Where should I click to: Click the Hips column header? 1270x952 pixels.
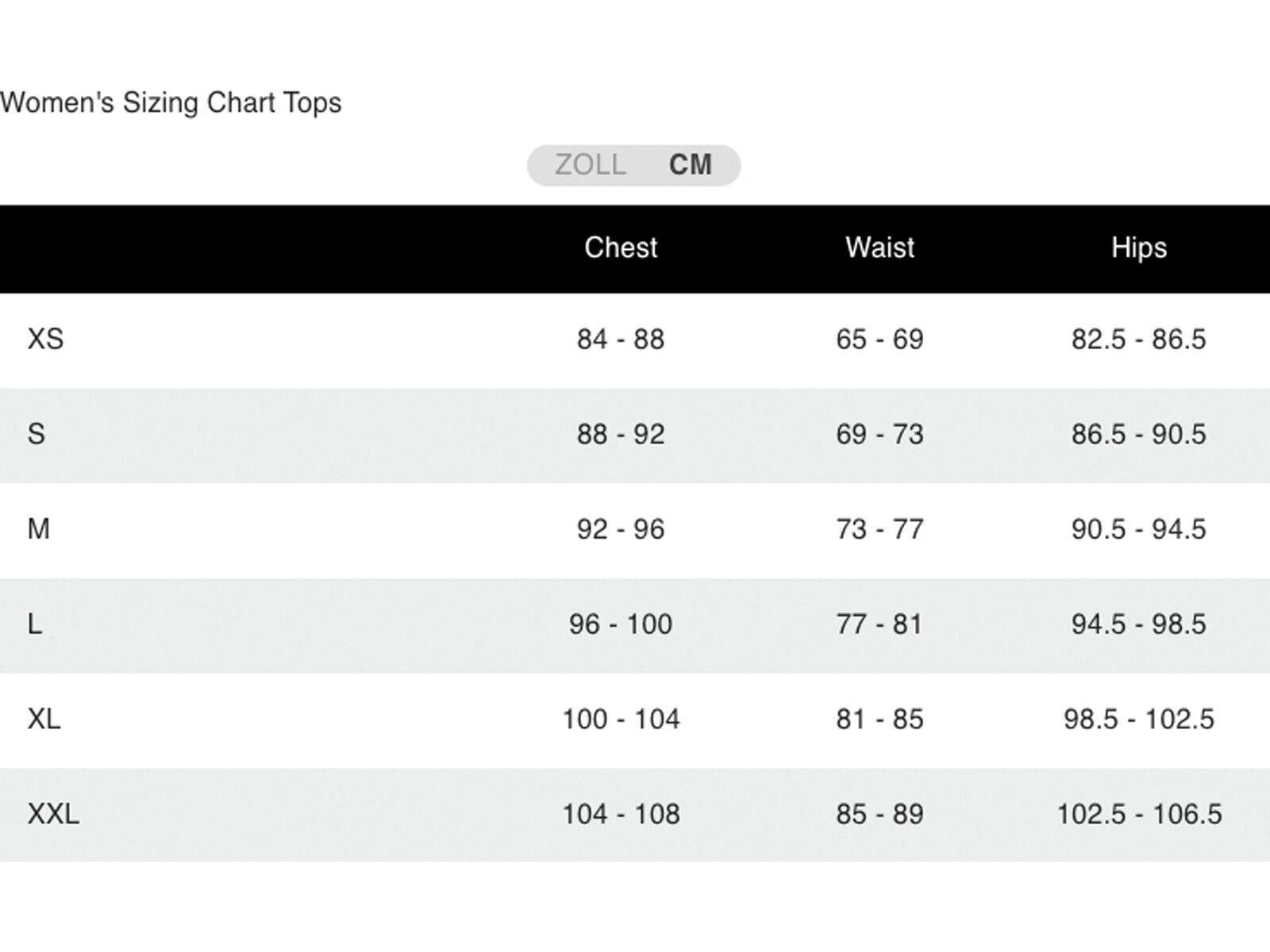click(1138, 248)
